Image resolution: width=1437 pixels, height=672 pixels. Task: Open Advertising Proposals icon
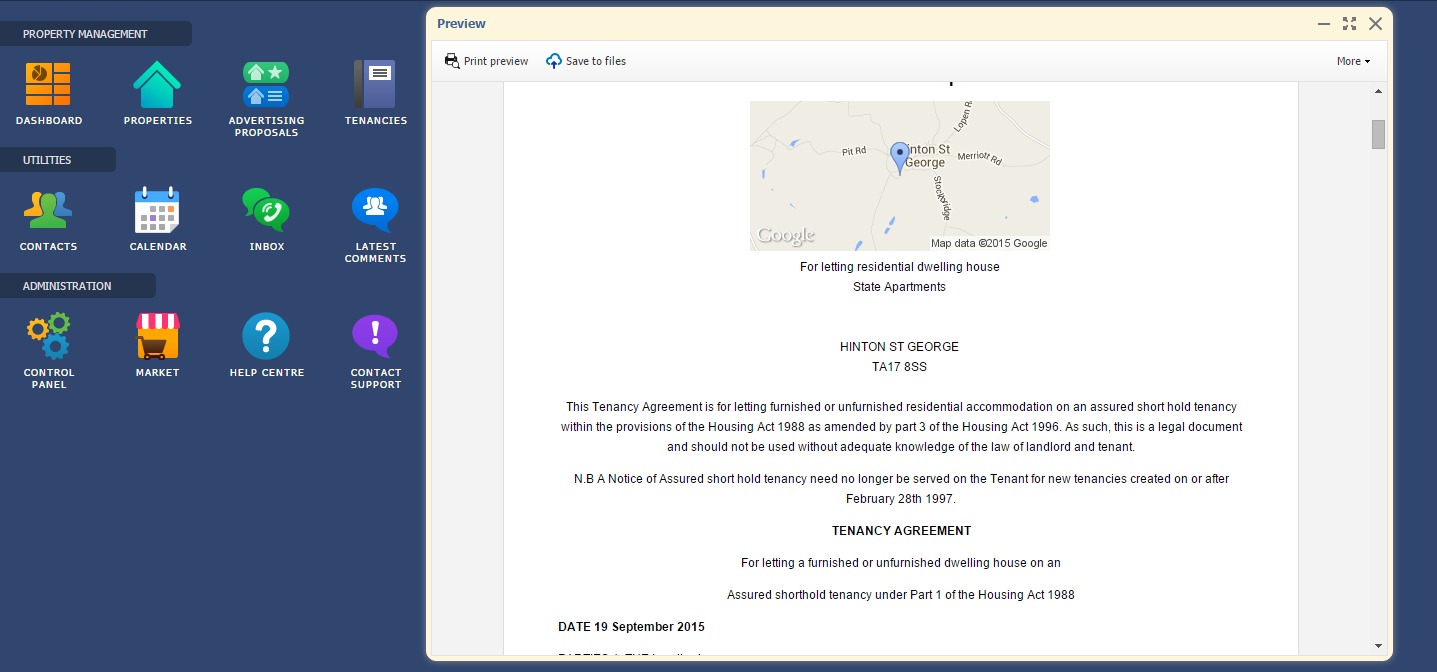266,85
